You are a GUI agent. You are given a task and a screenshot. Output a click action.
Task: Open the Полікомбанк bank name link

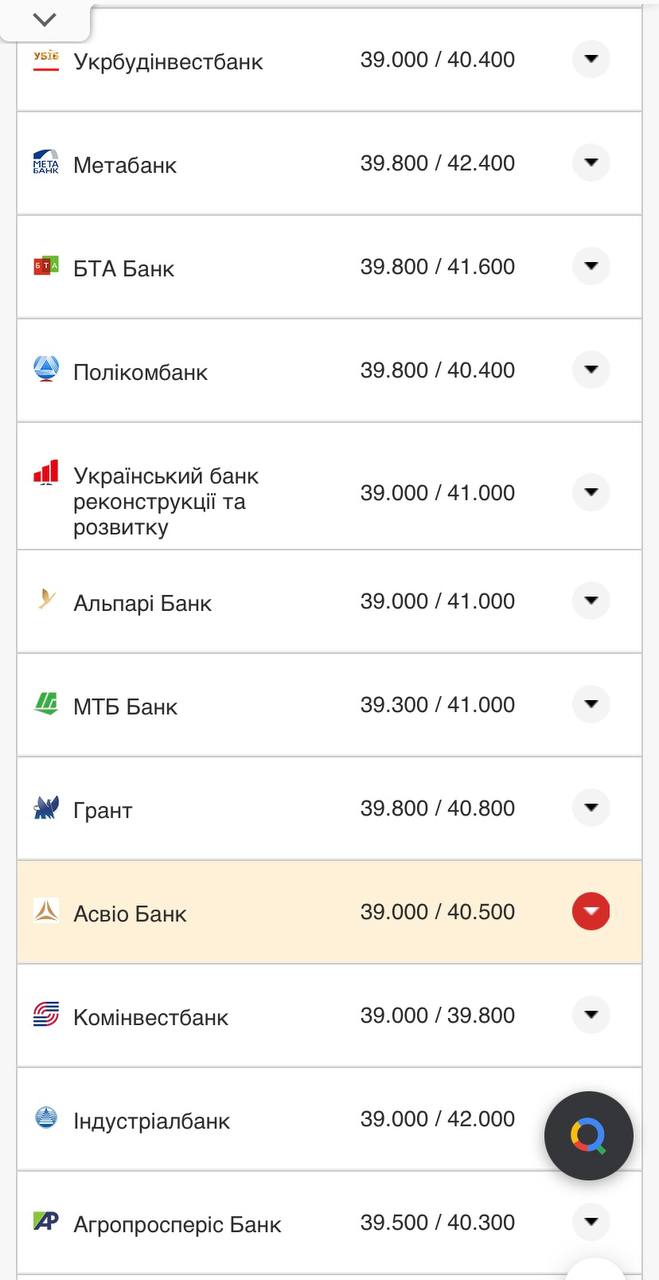140,372
